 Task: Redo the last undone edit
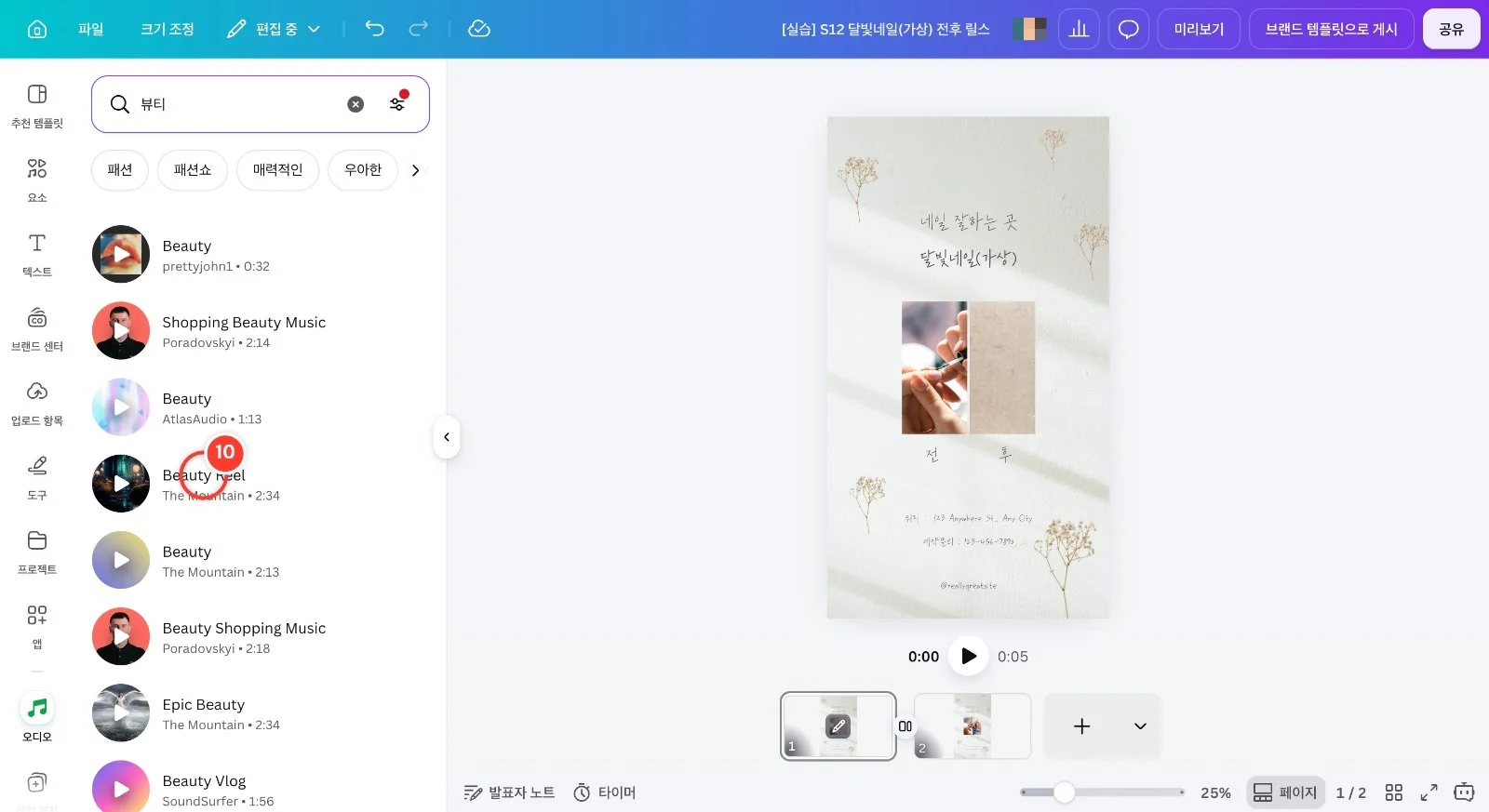pos(419,29)
